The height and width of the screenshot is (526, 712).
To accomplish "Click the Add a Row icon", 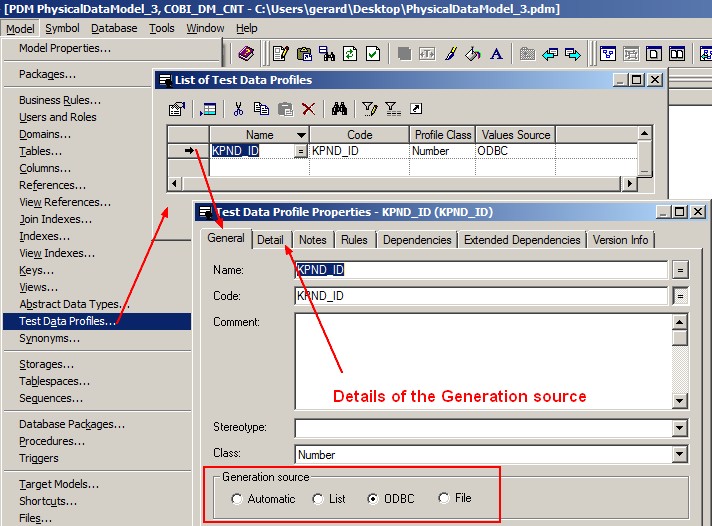I will [x=208, y=109].
